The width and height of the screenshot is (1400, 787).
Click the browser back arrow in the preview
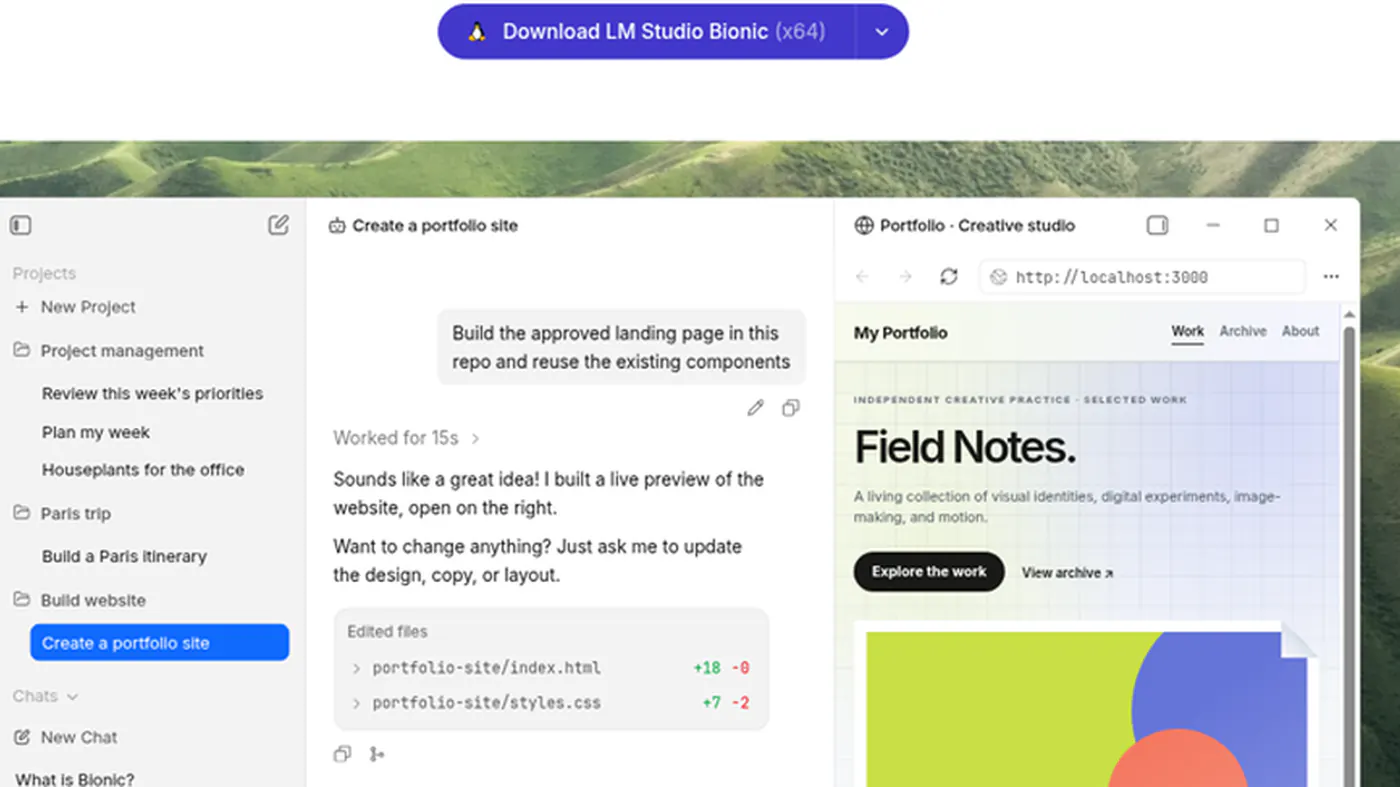tap(862, 277)
